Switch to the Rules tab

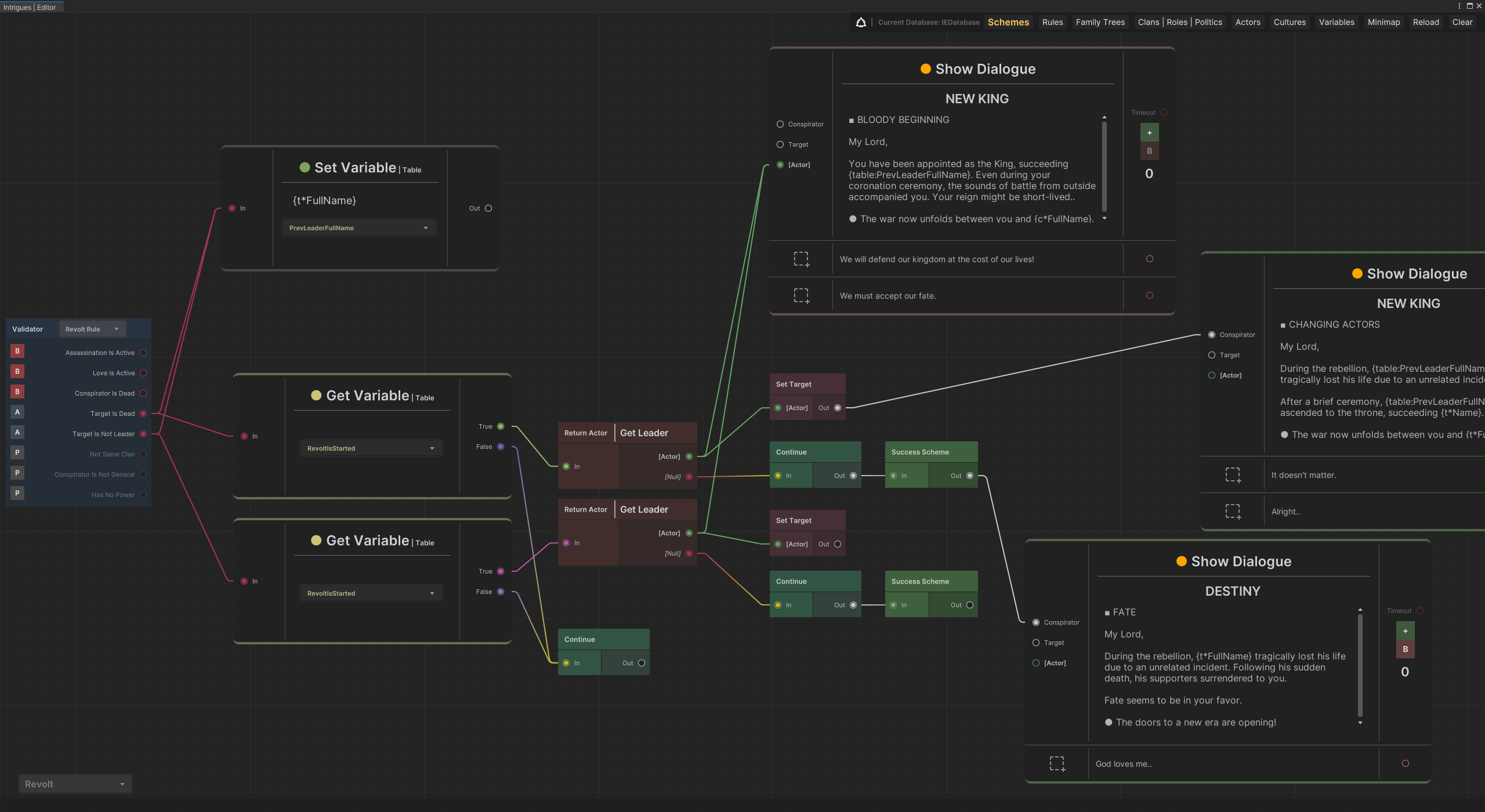pyautogui.click(x=1052, y=22)
